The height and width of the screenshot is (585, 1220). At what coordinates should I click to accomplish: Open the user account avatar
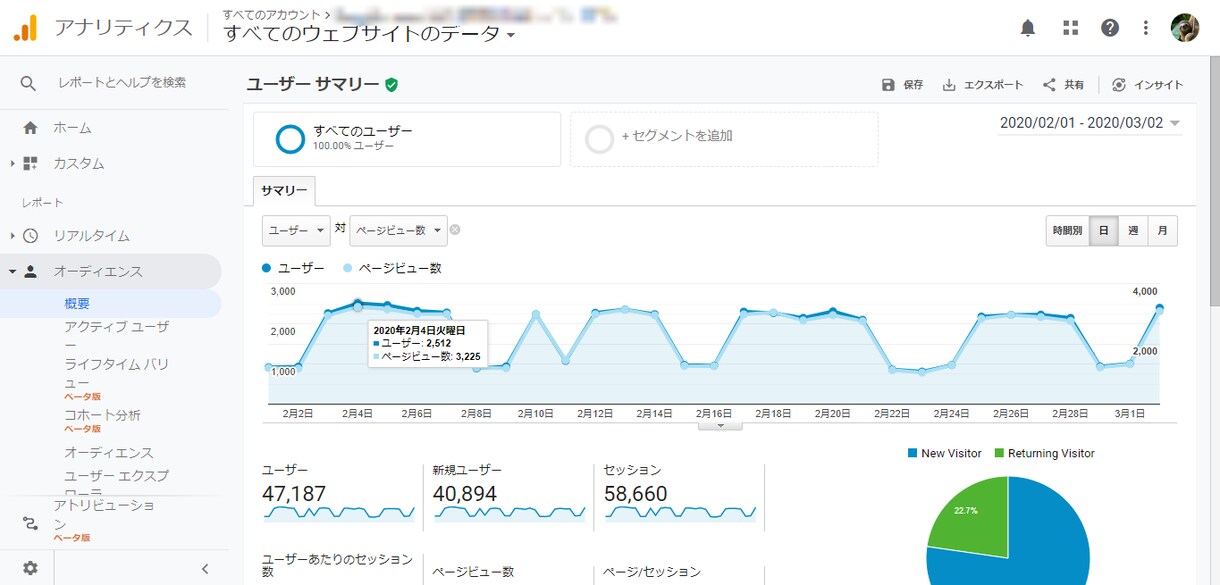tap(1185, 28)
